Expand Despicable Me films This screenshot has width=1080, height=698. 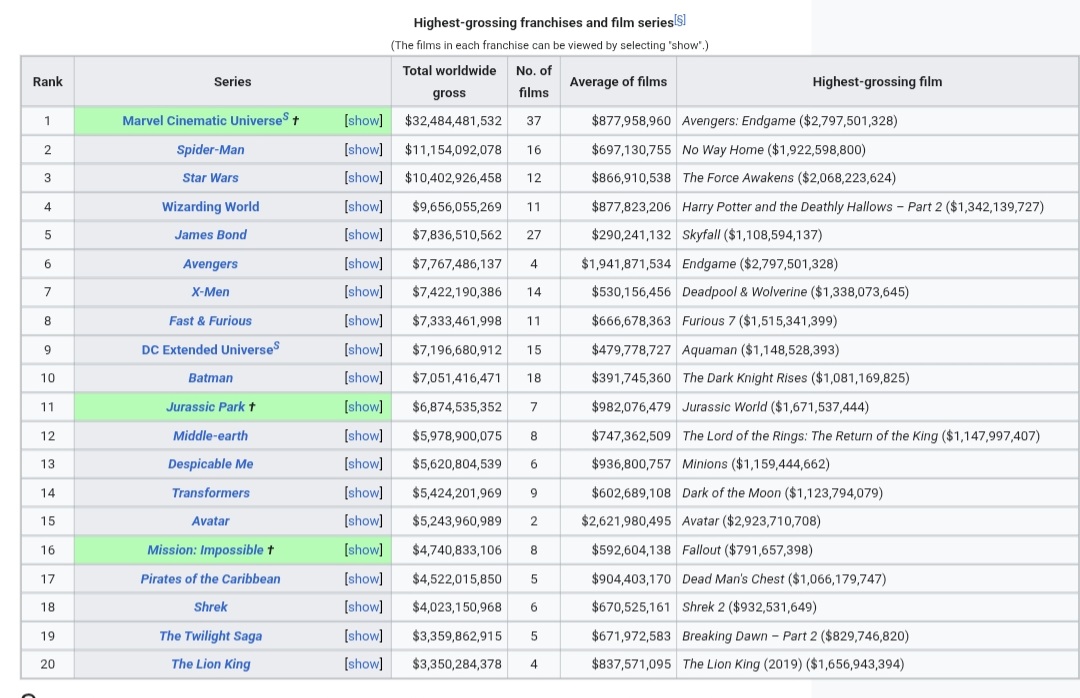pos(364,464)
